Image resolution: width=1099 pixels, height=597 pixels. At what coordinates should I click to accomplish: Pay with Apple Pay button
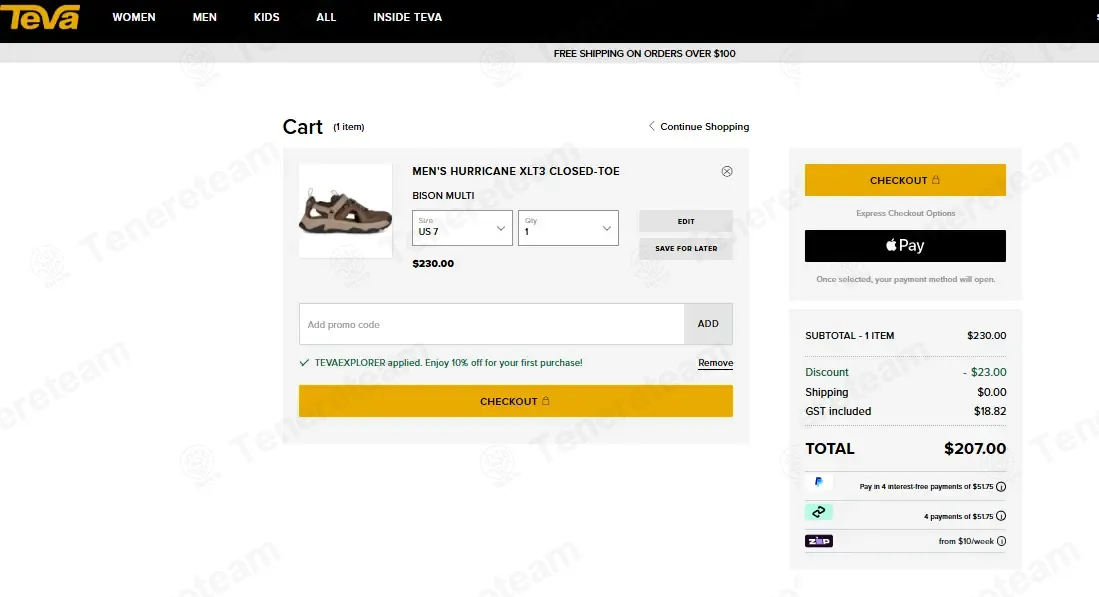(x=905, y=246)
